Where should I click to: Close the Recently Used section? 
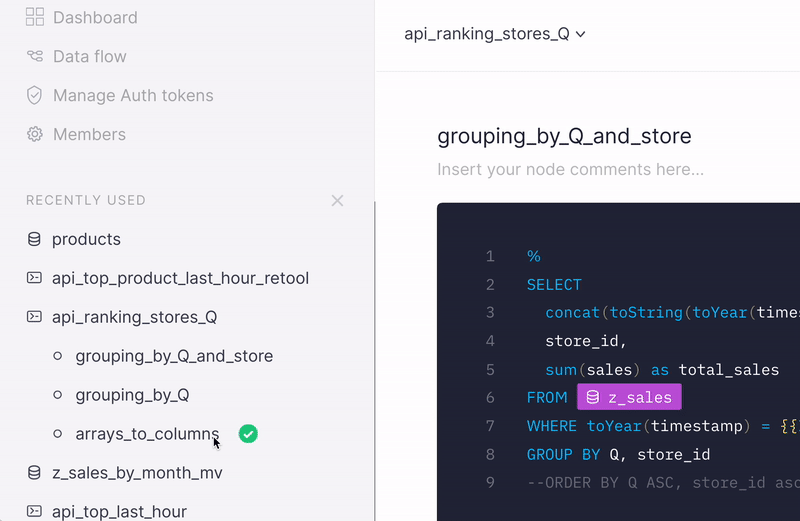click(337, 200)
